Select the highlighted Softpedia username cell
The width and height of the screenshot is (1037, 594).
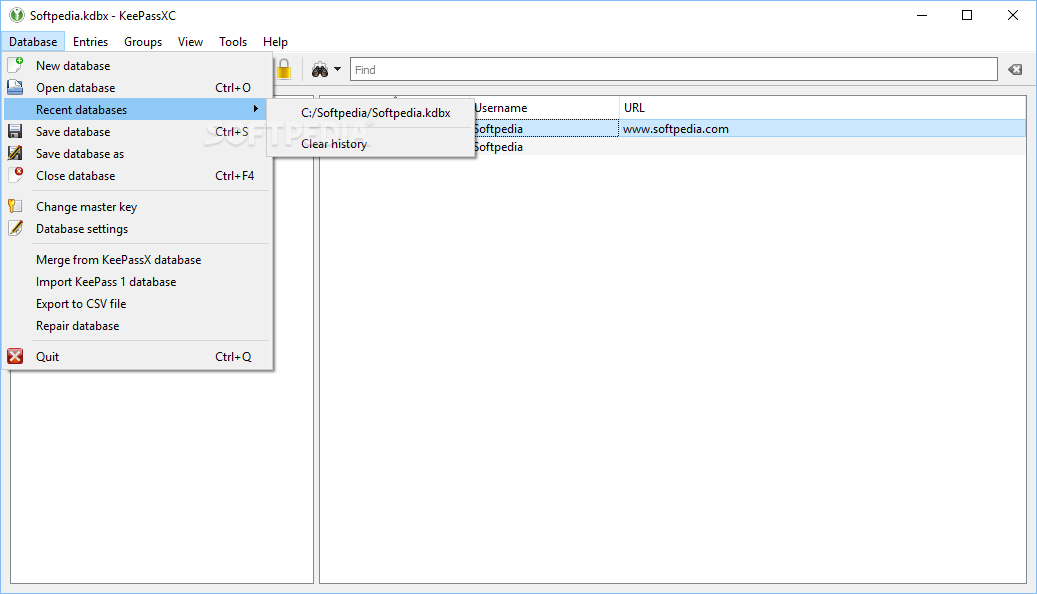(546, 129)
